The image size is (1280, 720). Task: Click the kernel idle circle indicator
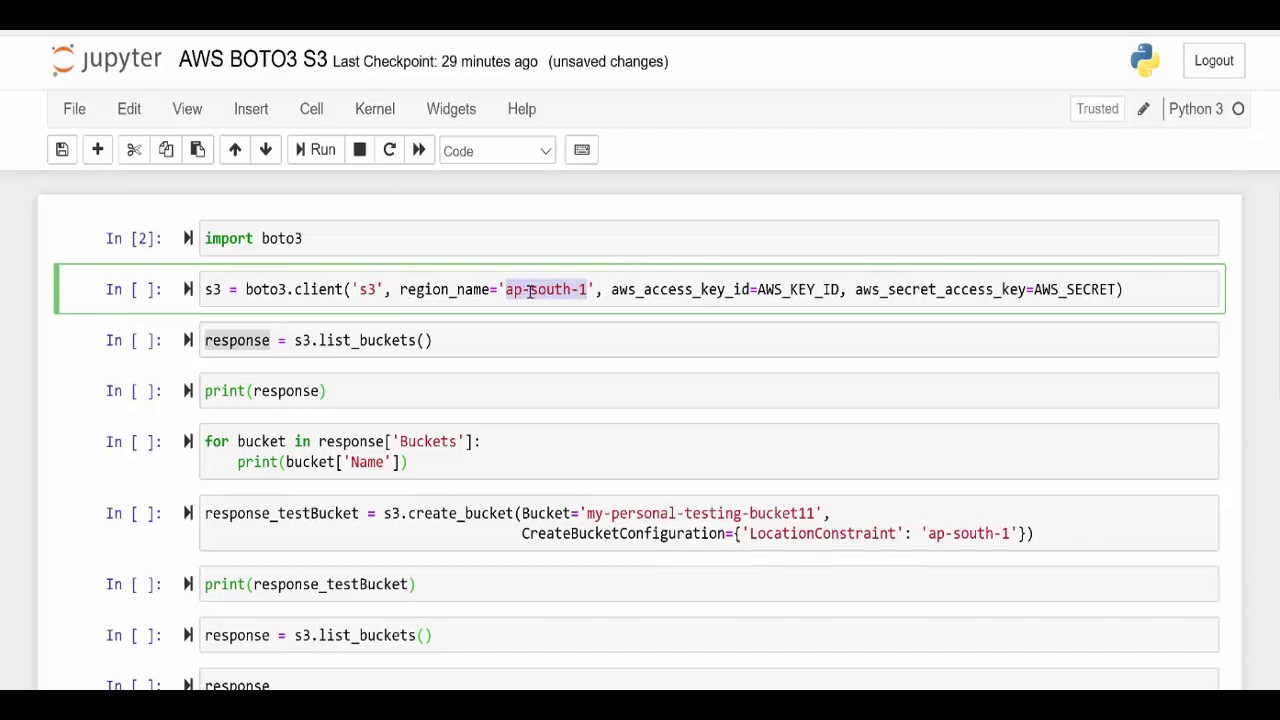coord(1238,109)
